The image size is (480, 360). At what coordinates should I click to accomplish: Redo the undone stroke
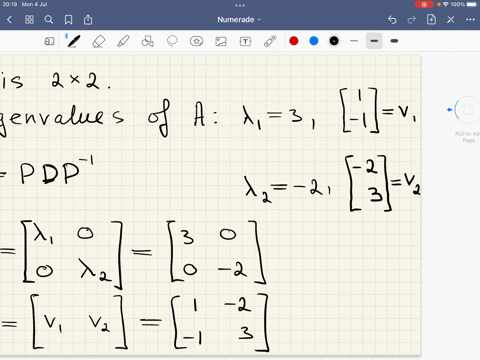(412, 20)
